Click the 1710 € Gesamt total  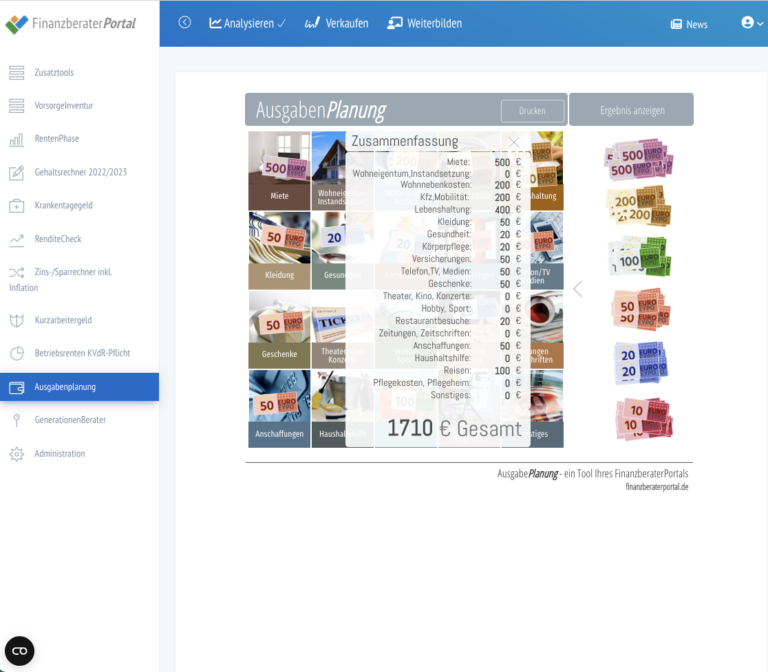tap(454, 429)
